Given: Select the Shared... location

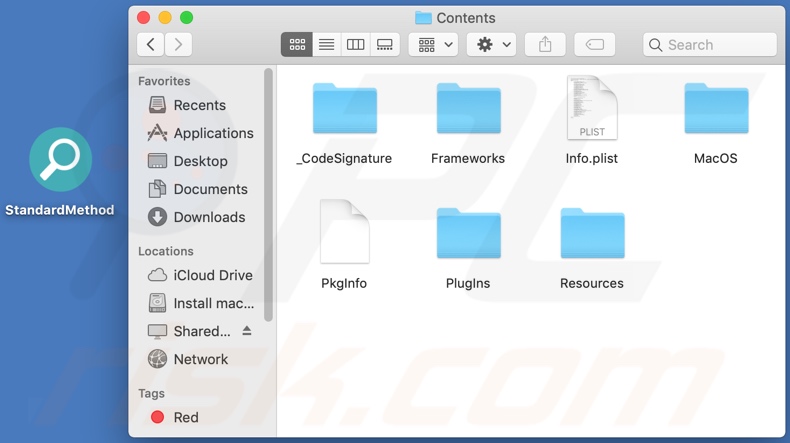Looking at the screenshot, I should (189, 331).
